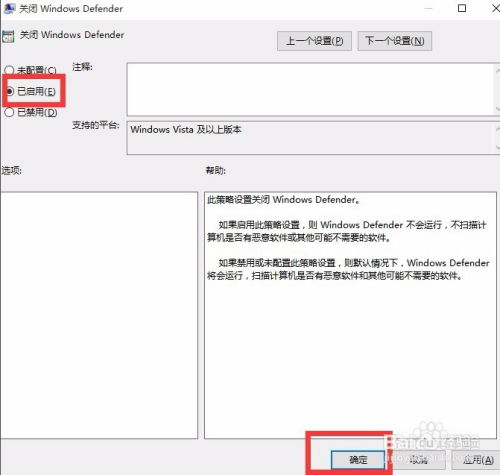Click inside the 注释 comment text box
This screenshot has height=475, width=500.
click(310, 89)
